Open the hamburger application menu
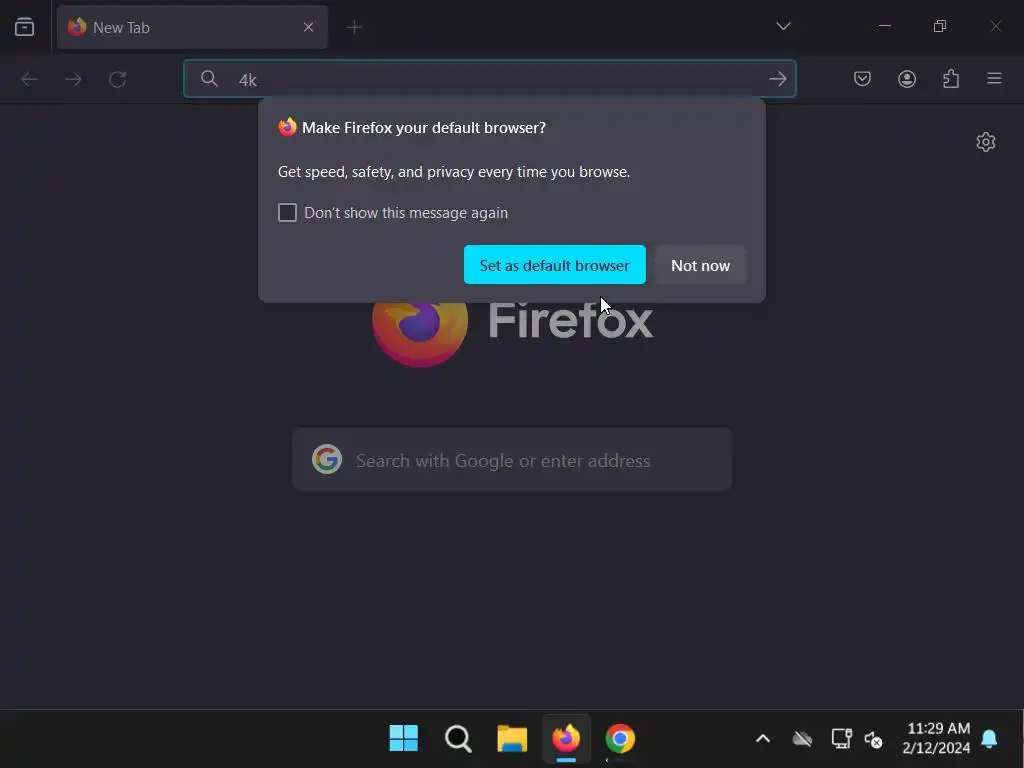1024x768 pixels. click(994, 78)
